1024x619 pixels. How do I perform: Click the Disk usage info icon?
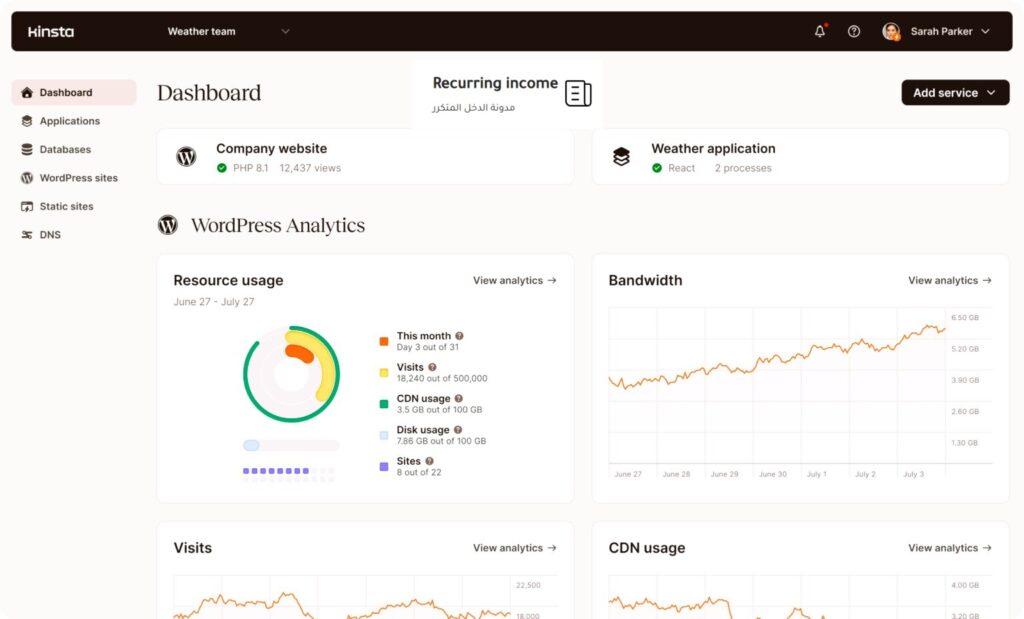click(458, 430)
